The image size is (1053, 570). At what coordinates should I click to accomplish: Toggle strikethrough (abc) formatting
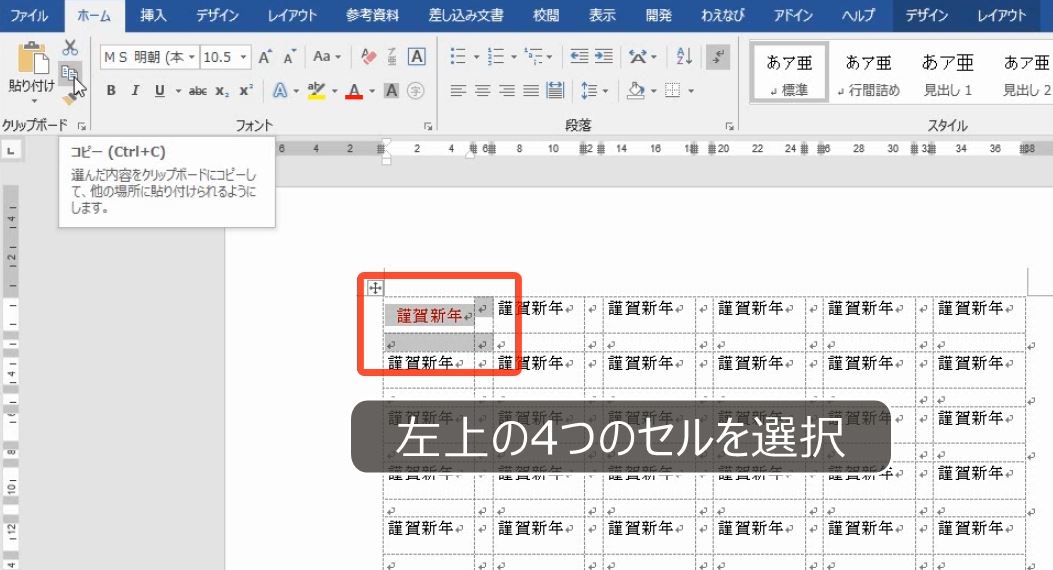[x=197, y=91]
